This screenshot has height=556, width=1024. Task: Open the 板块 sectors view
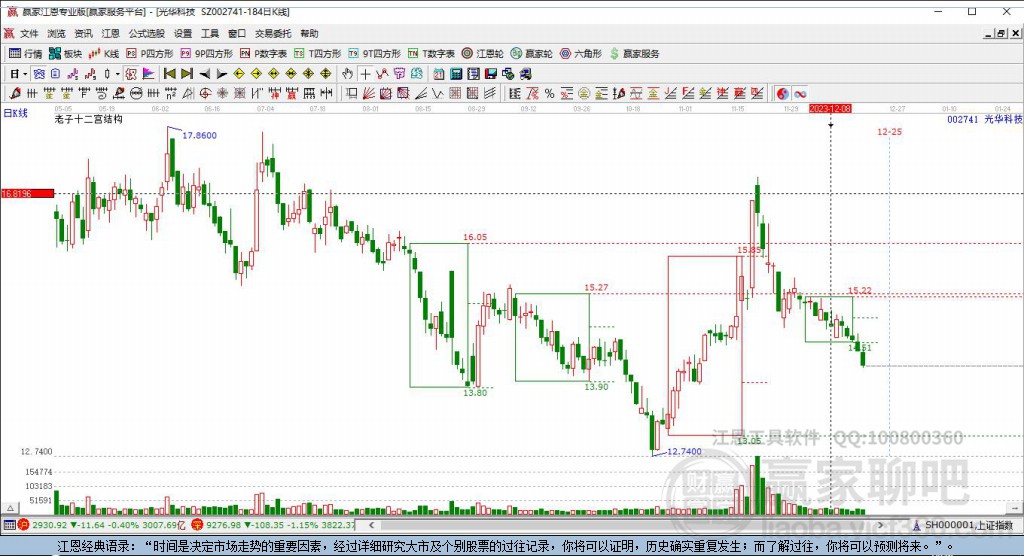click(x=65, y=54)
